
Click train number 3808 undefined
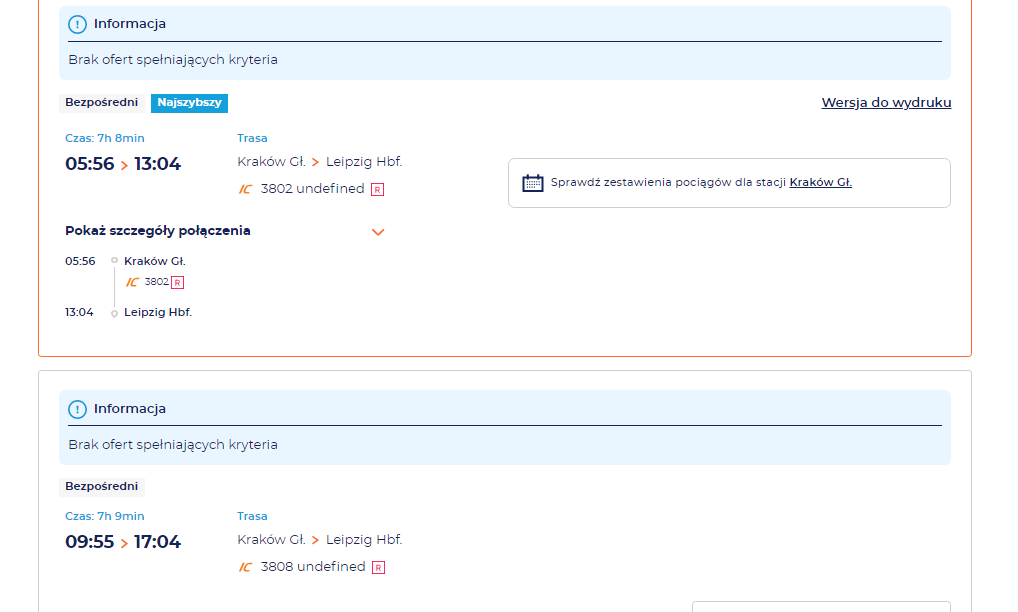(313, 567)
